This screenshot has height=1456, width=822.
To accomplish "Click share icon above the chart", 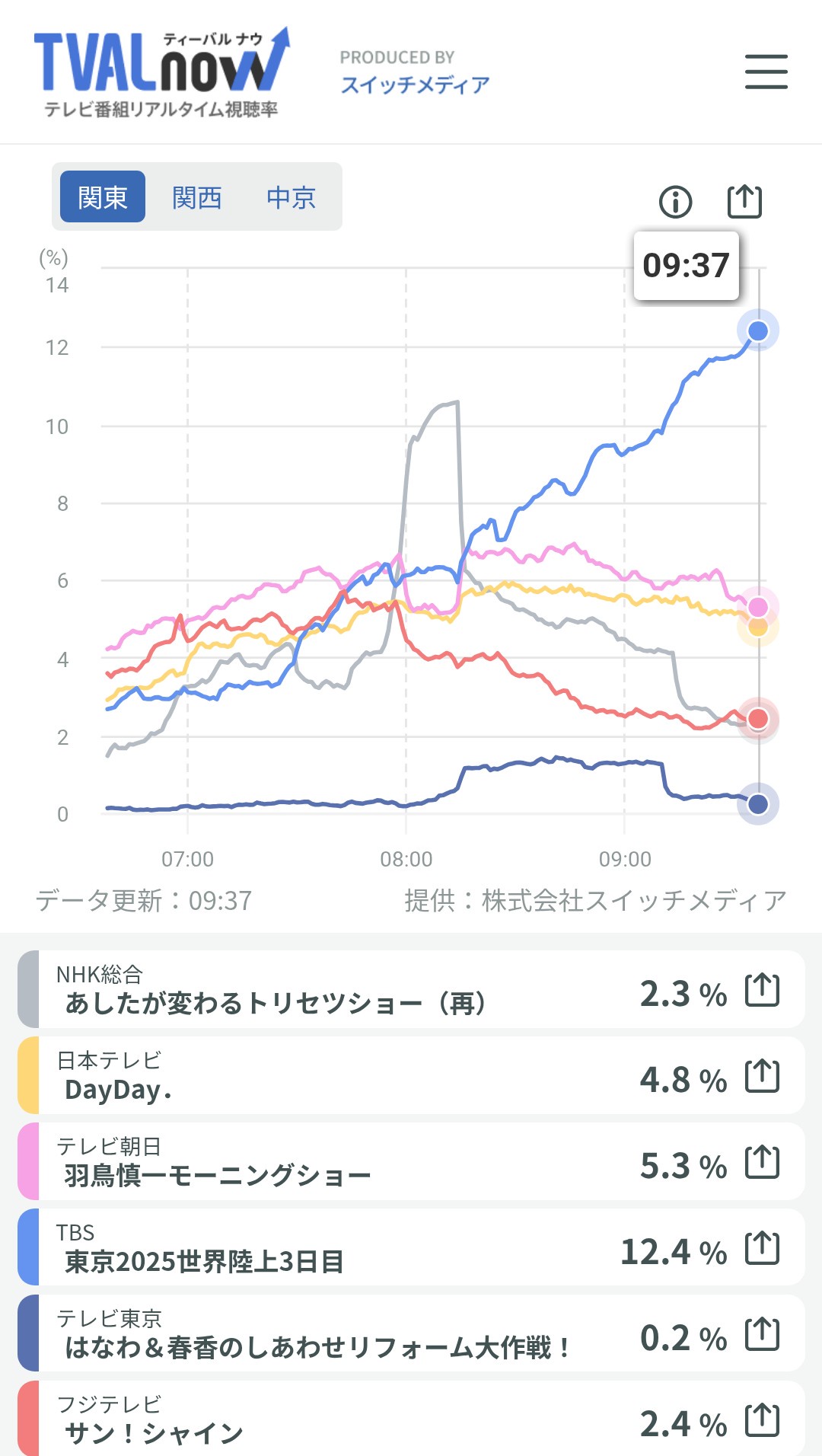I will 744,201.
